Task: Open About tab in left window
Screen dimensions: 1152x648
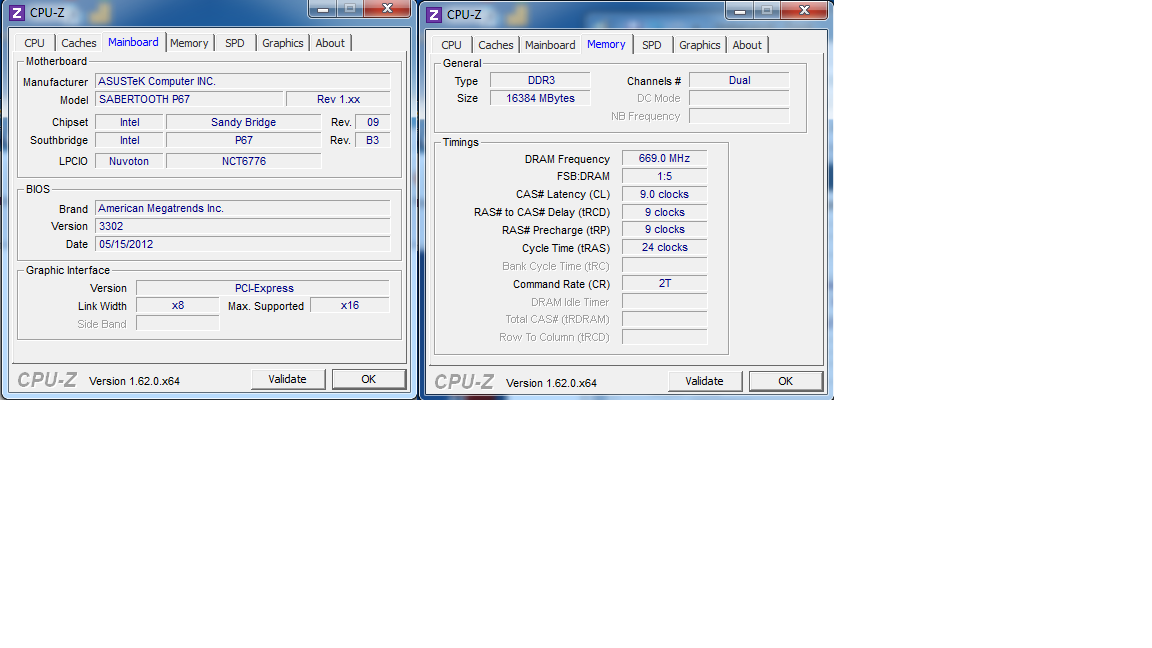Action: 330,43
